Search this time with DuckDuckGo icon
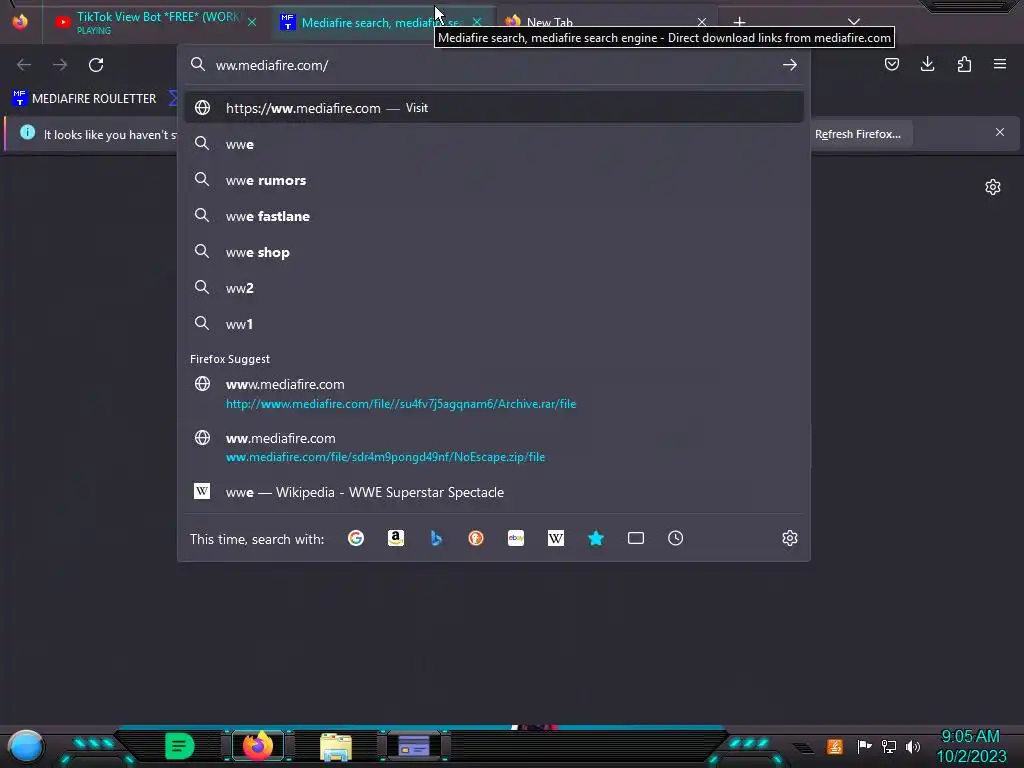This screenshot has width=1024, height=768. point(476,538)
